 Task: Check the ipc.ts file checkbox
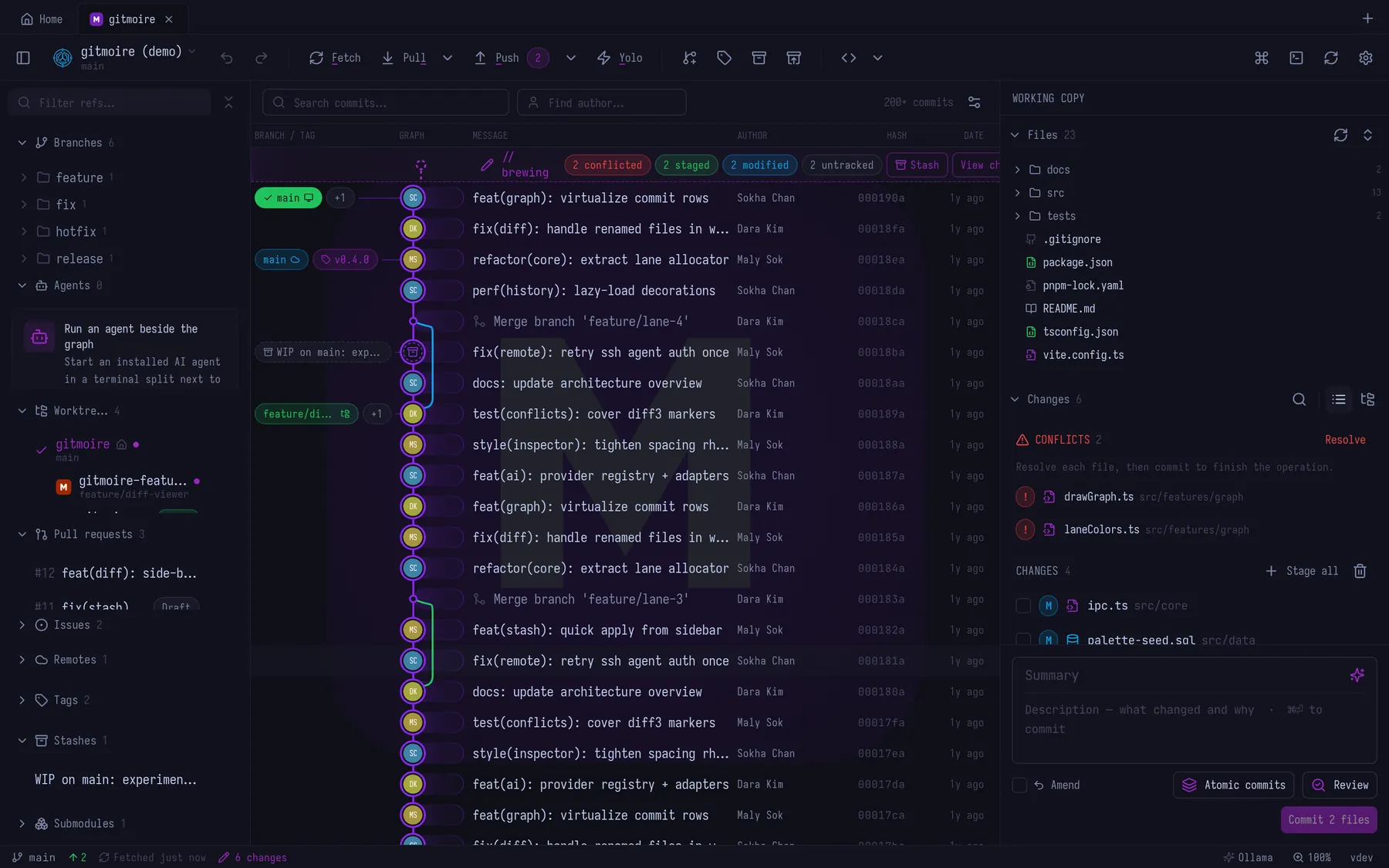(x=1023, y=606)
